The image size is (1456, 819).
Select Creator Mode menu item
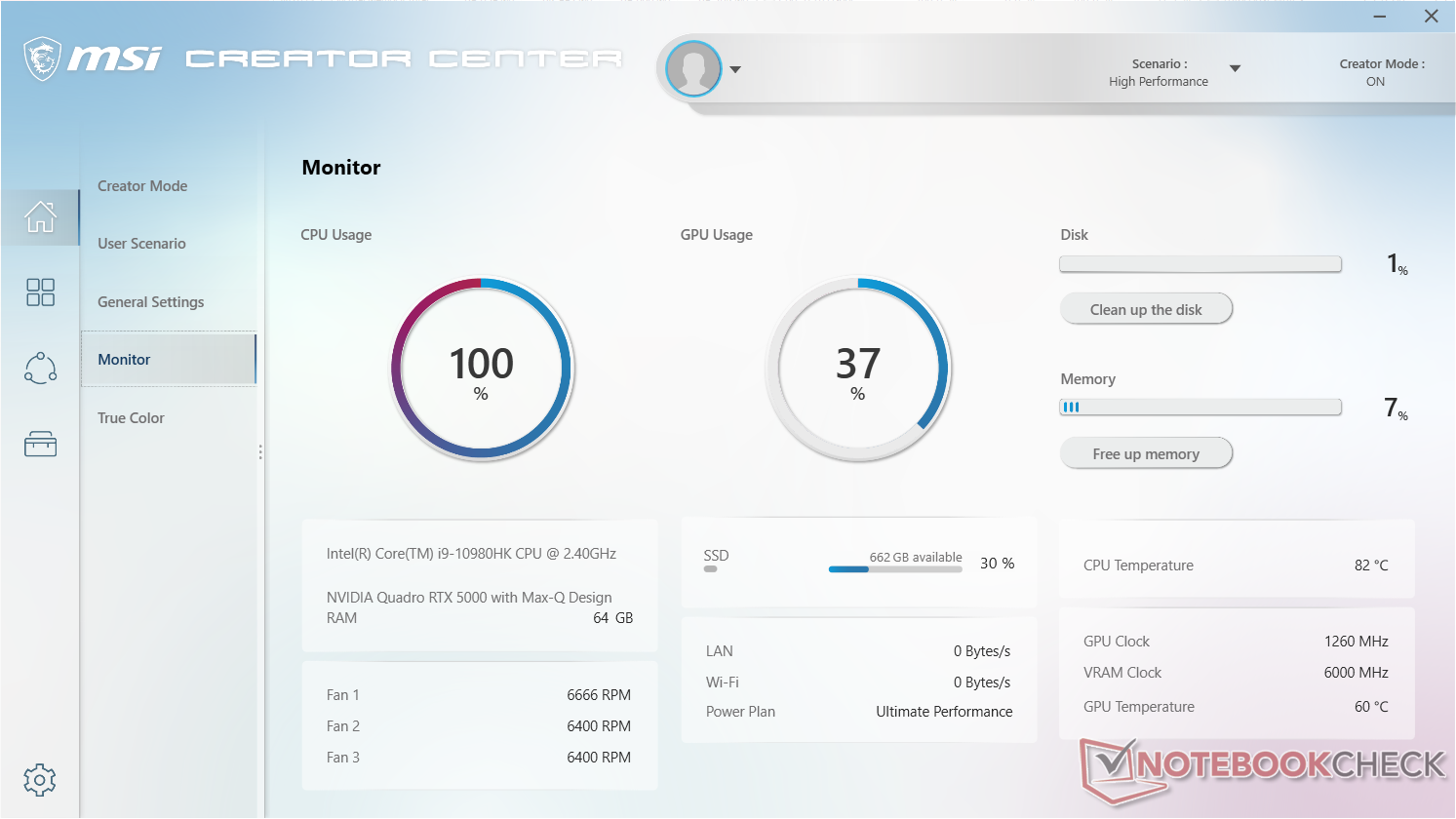(142, 186)
